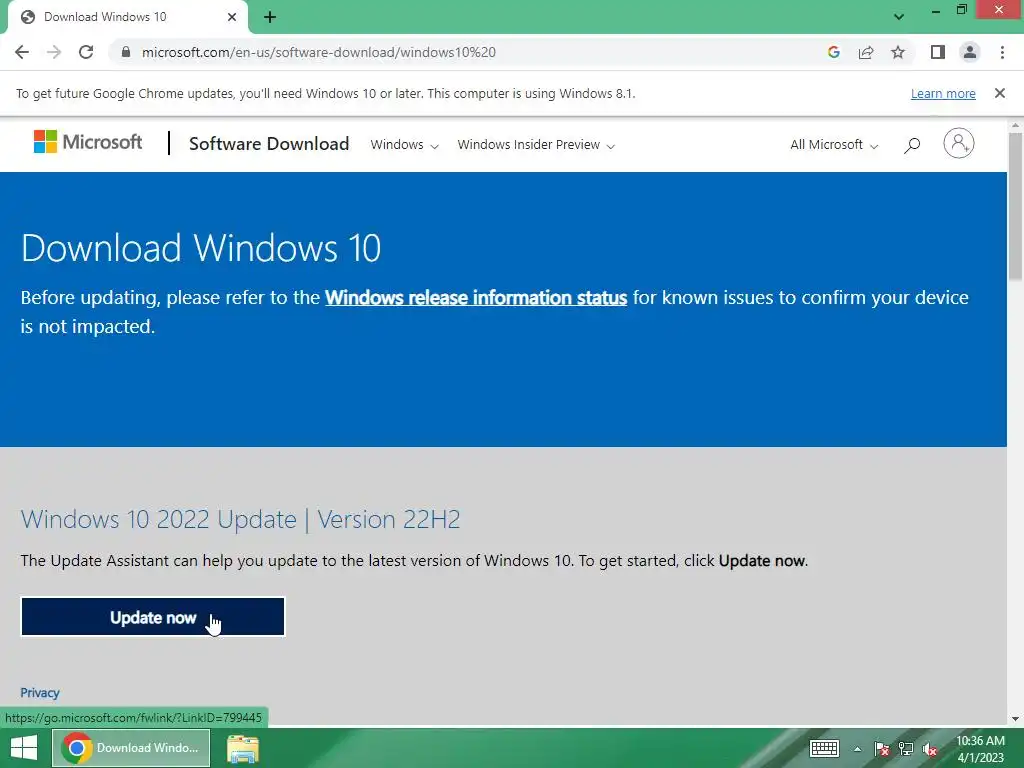Open Action Center flag icon
Image resolution: width=1024 pixels, height=768 pixels.
click(x=881, y=749)
